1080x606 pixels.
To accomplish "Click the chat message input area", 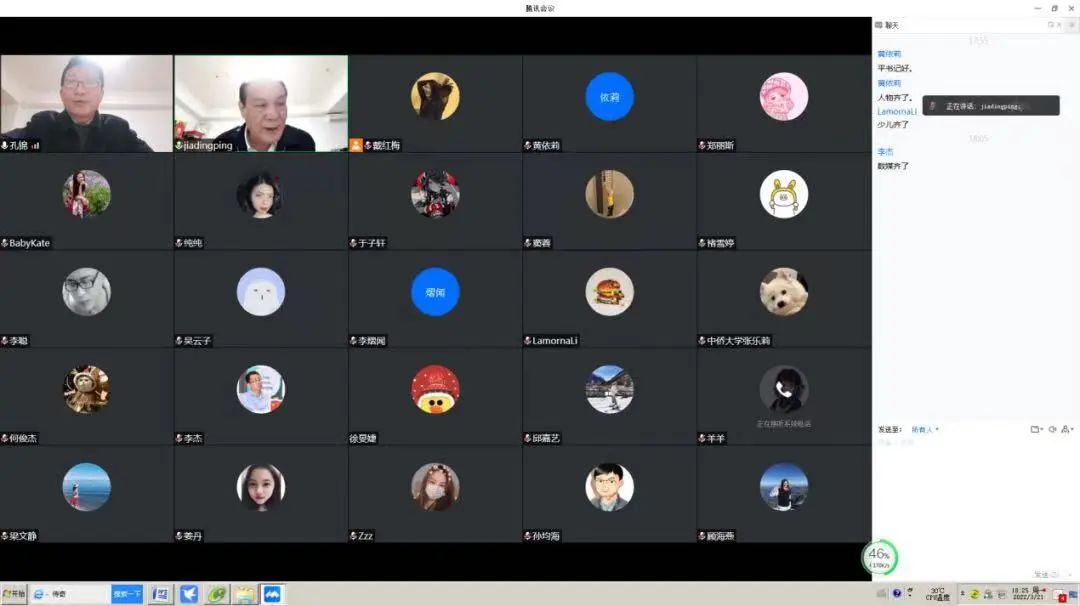I will (975, 503).
